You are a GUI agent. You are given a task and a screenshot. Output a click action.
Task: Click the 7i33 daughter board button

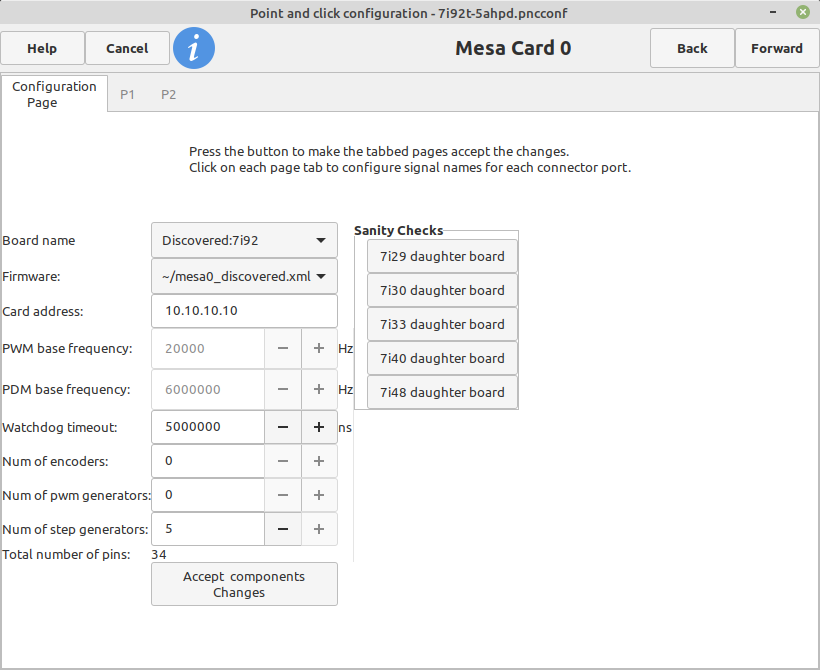442,324
